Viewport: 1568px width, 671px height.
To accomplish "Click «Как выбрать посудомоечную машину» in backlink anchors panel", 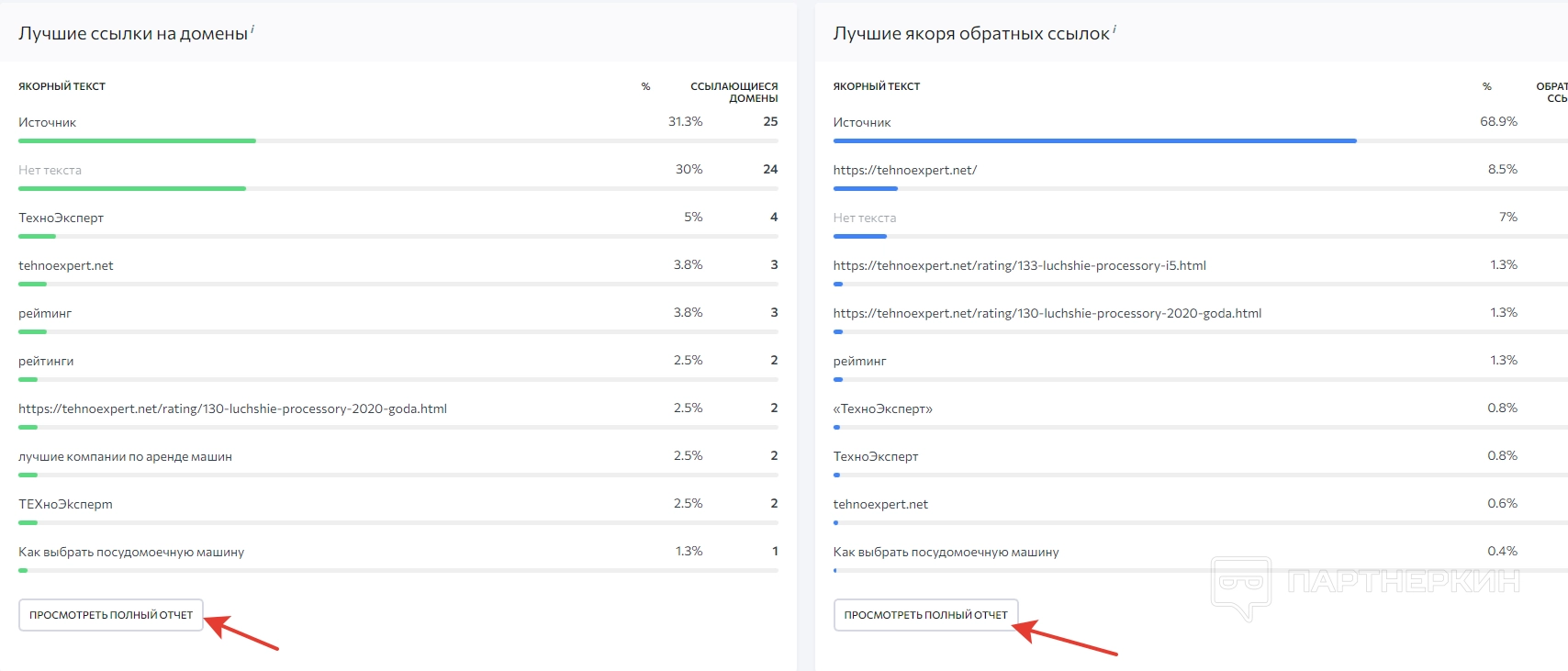I will [x=946, y=552].
